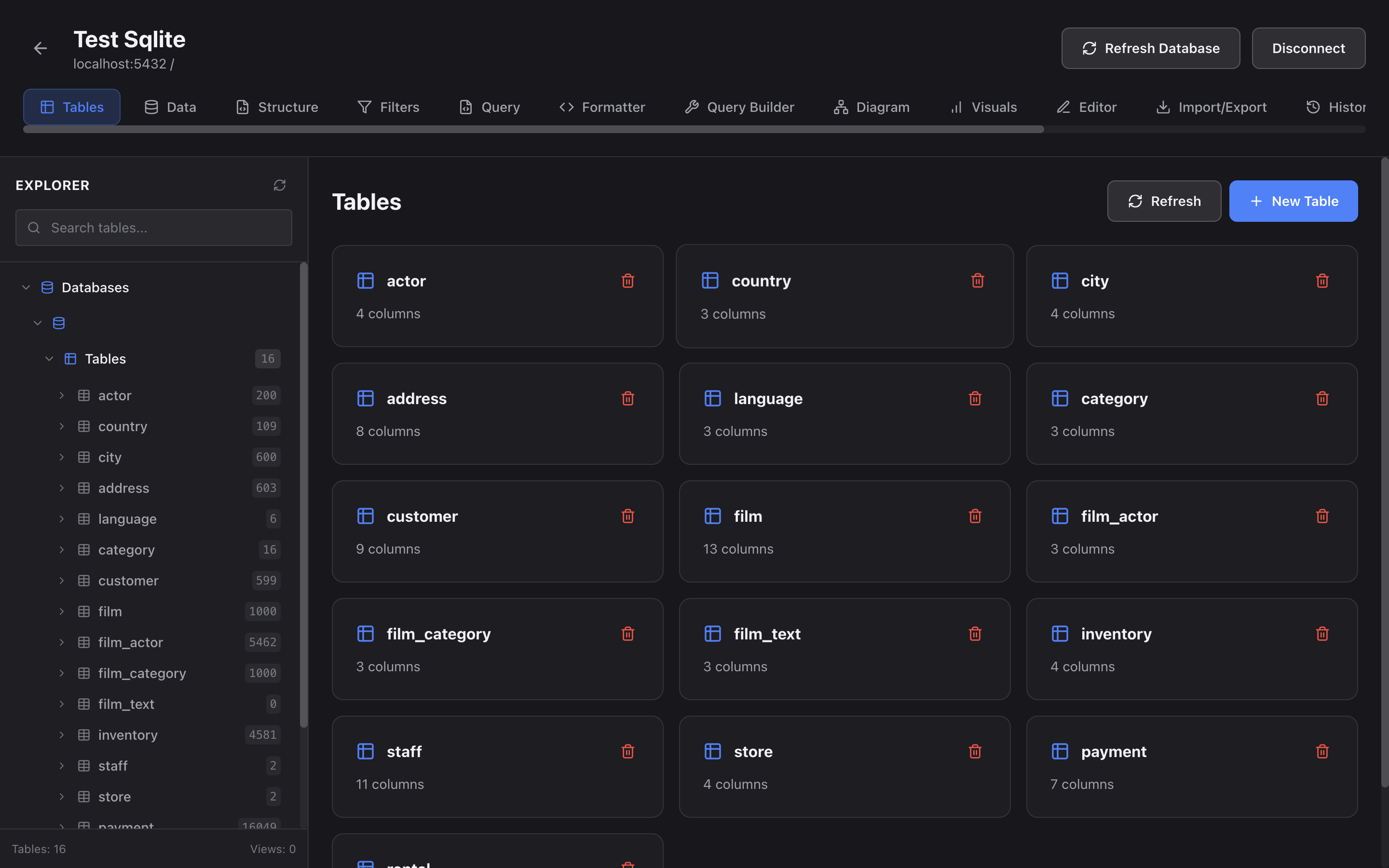Switch to the Data tab

pyautogui.click(x=170, y=107)
